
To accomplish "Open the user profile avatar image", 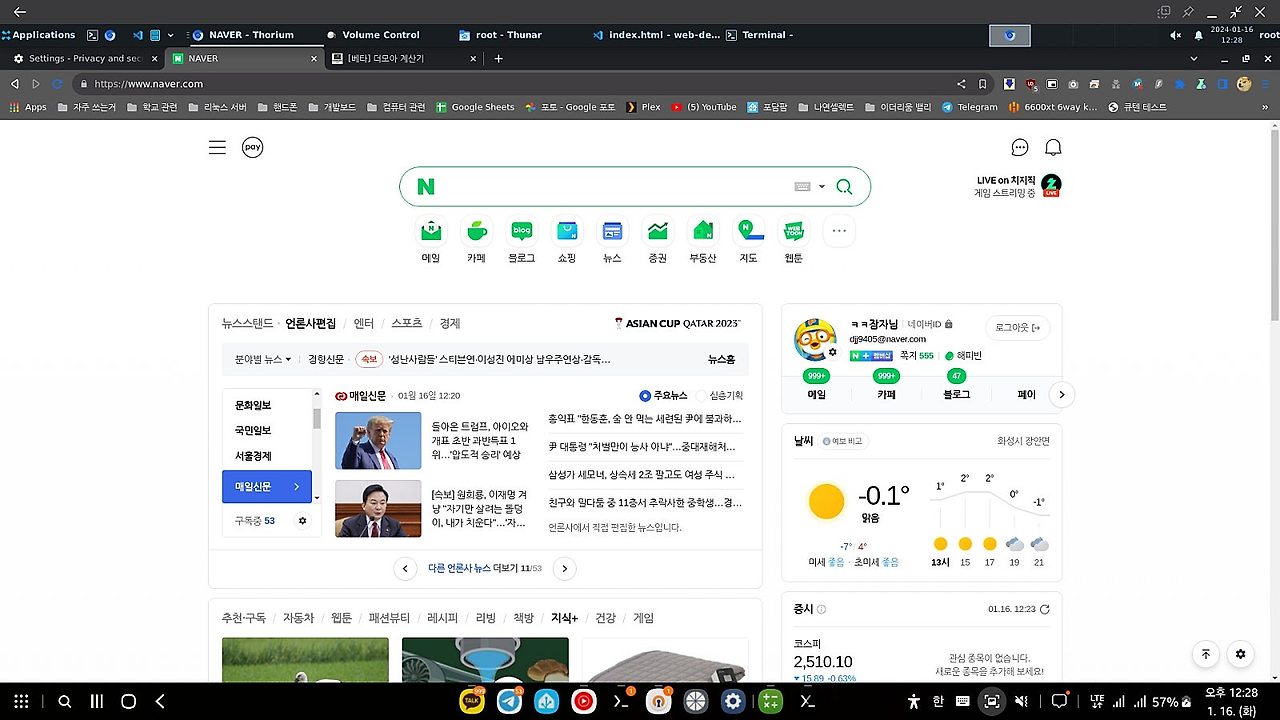I will tap(814, 340).
